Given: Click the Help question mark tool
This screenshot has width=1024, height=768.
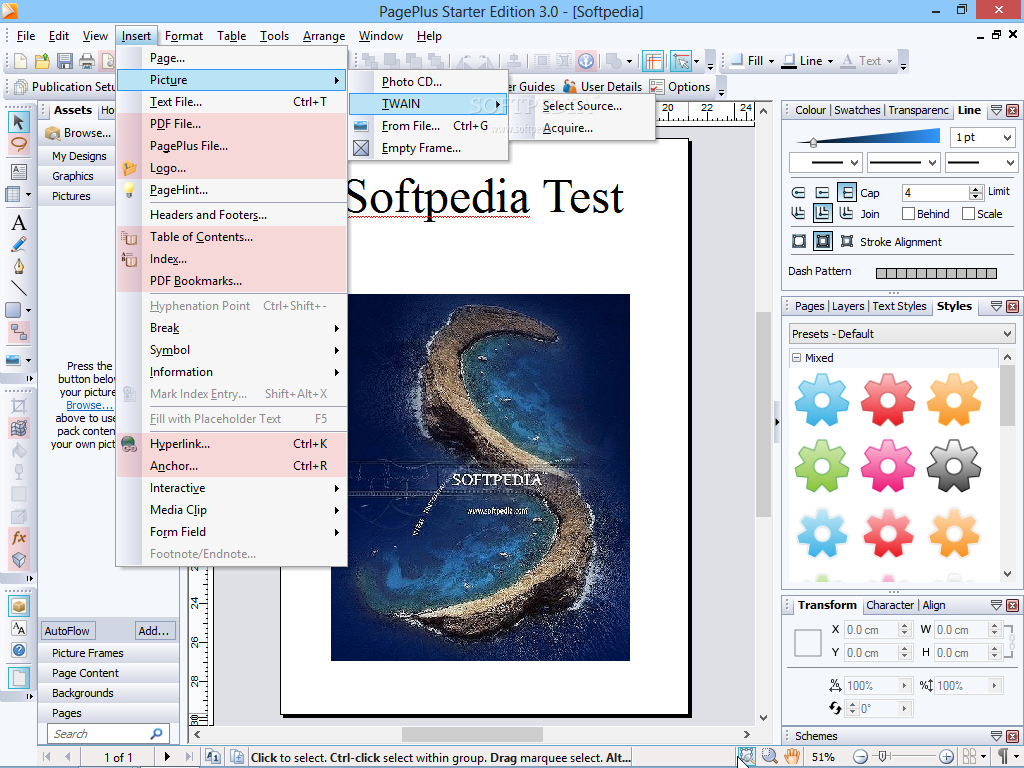Looking at the screenshot, I should [19, 650].
